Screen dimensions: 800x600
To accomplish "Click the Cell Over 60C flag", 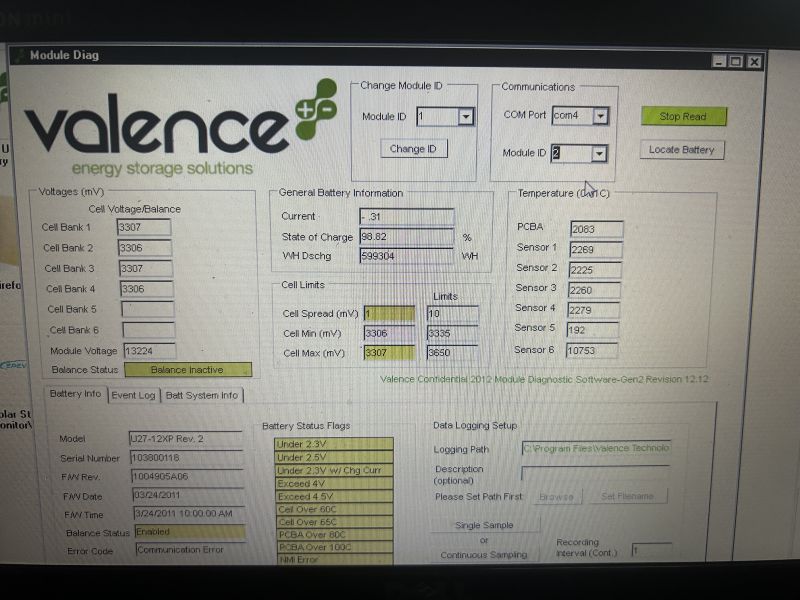I will pos(335,509).
